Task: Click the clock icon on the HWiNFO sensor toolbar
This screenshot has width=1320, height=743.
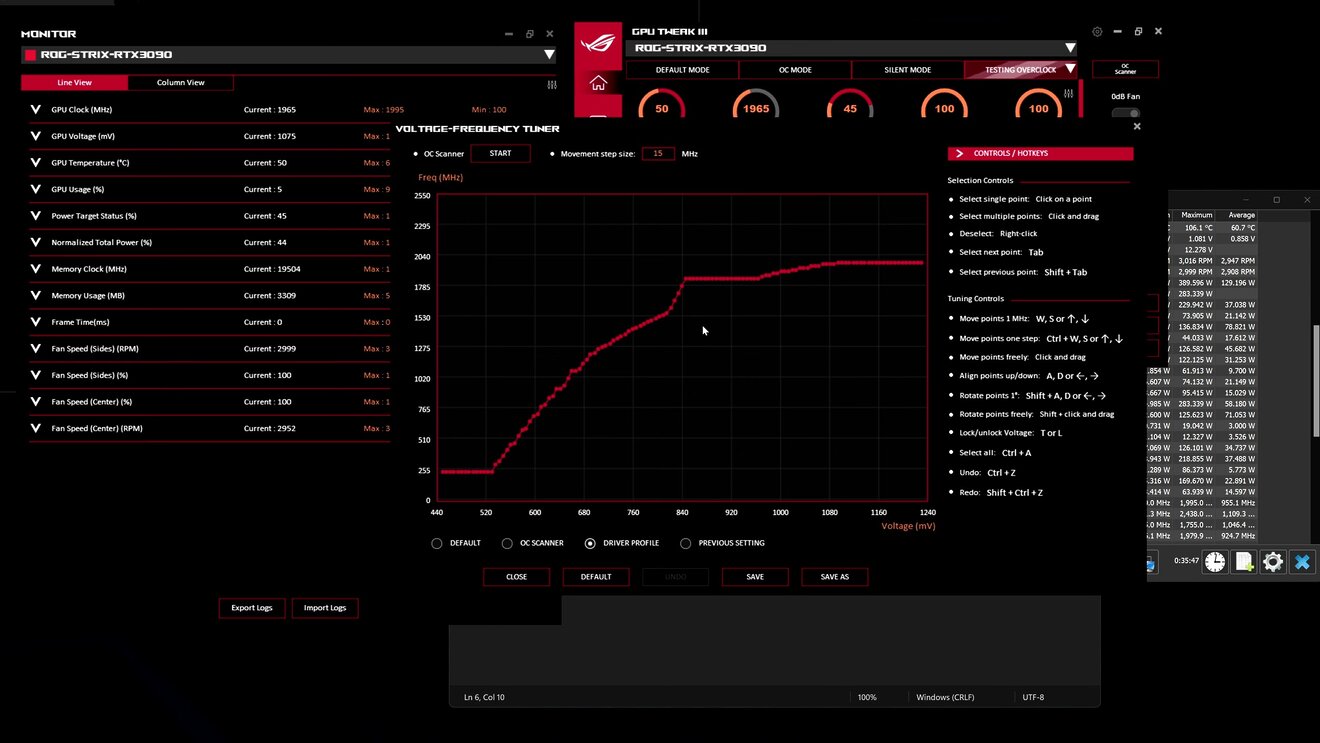Action: click(1214, 562)
